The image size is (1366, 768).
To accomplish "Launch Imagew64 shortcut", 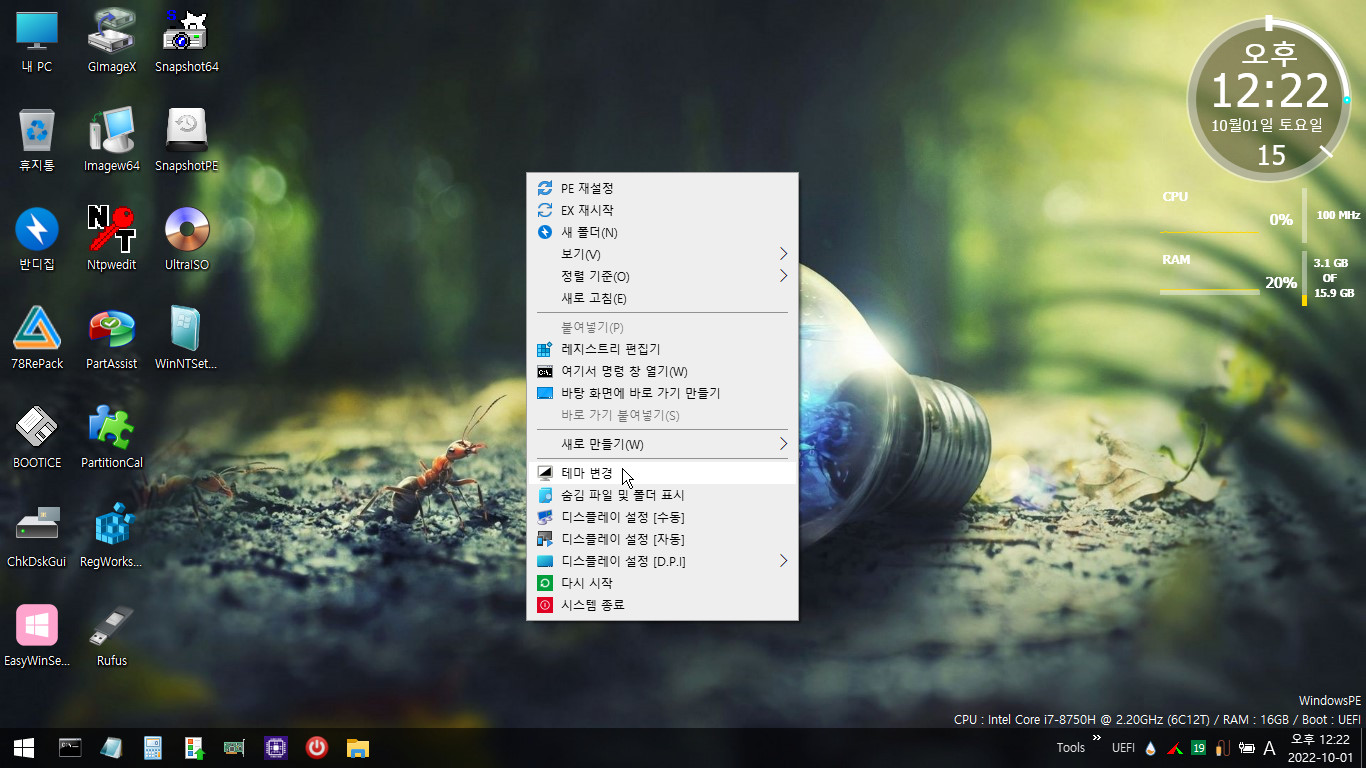I will click(112, 140).
